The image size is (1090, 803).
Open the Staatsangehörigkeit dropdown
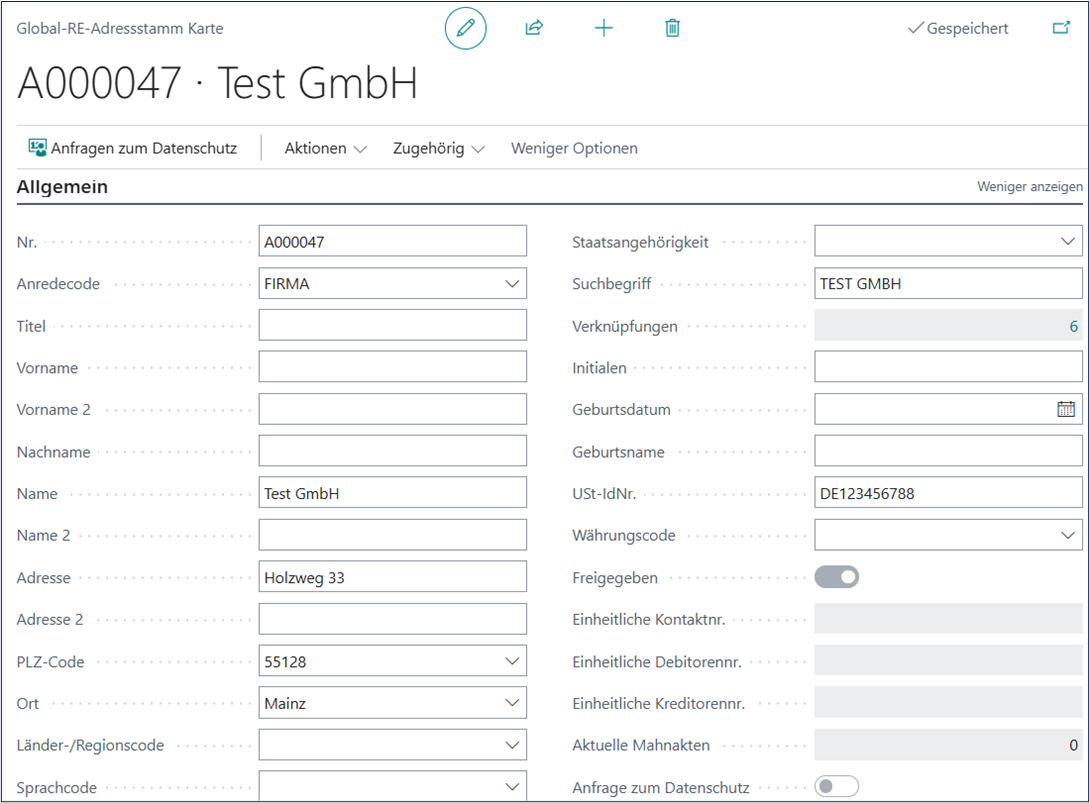(1068, 242)
